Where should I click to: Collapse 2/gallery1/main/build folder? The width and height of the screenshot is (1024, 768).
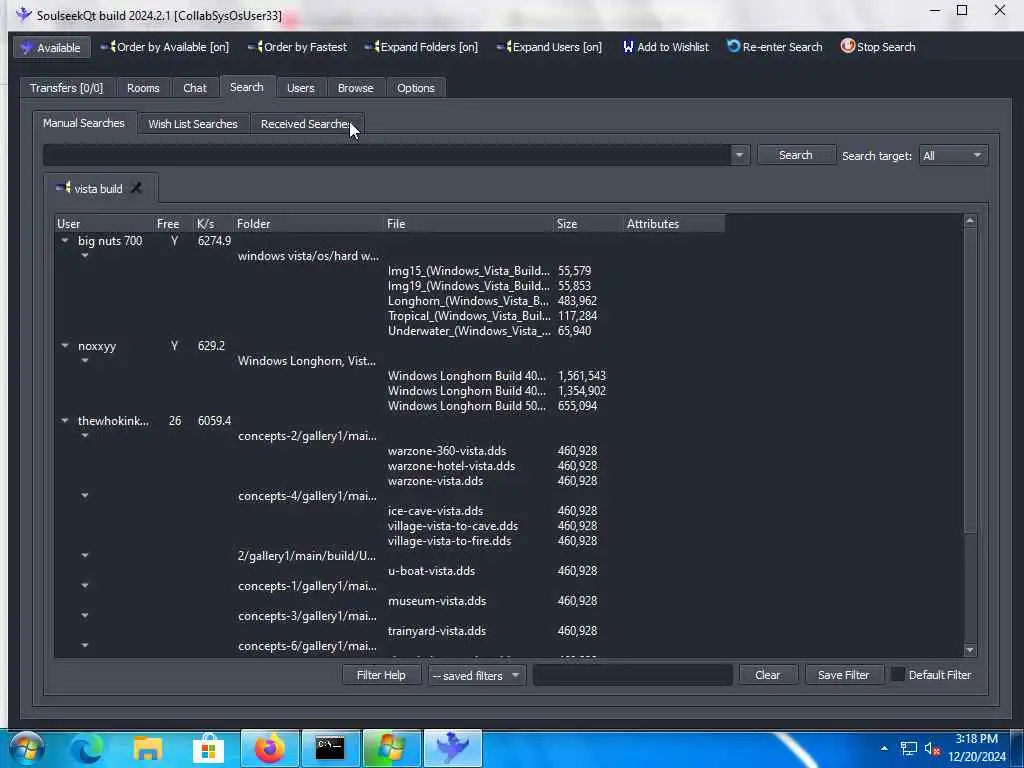point(85,556)
